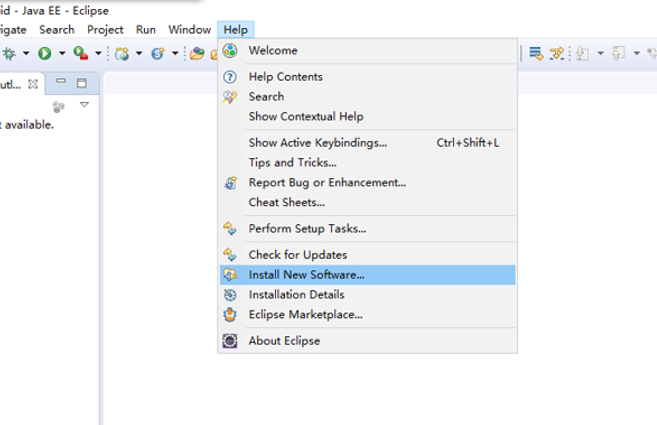Open Welcome via its colorful globe icon

tap(230, 51)
